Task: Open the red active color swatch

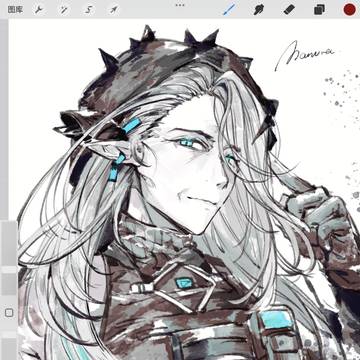Action: coord(350,10)
